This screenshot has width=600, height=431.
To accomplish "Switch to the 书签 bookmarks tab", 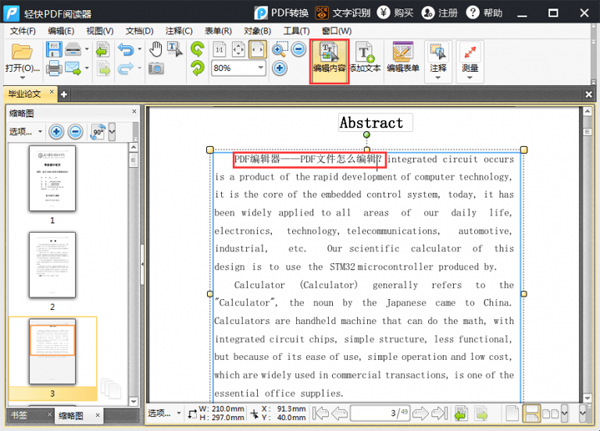I will 20,415.
